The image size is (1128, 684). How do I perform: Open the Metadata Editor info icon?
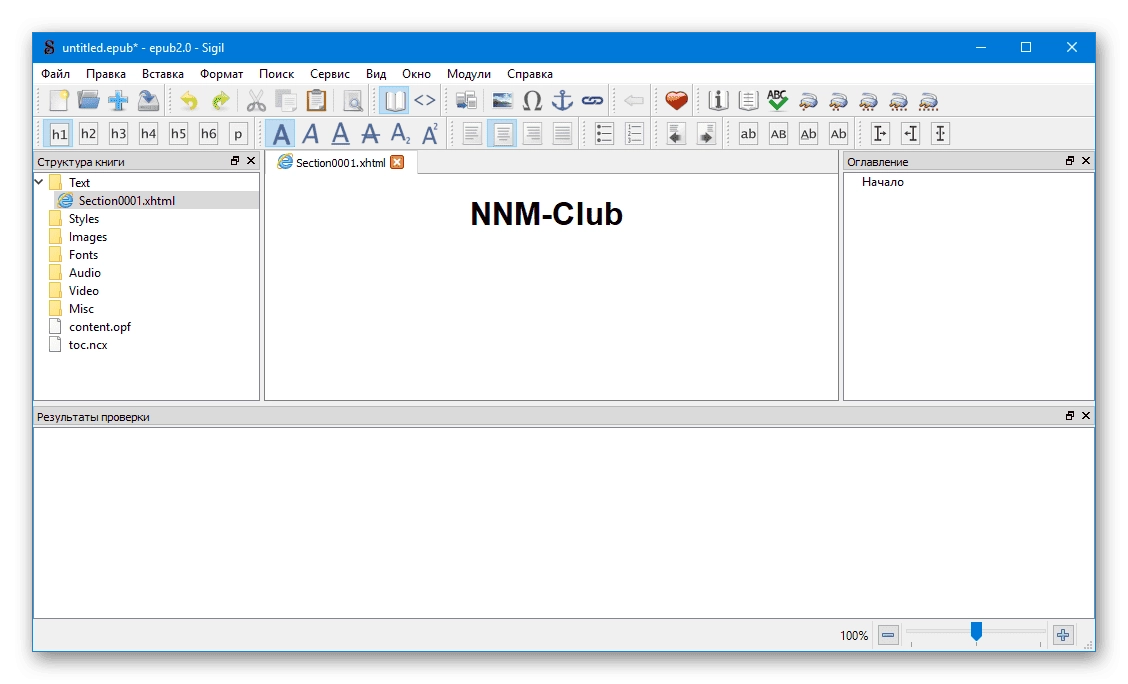coord(718,101)
